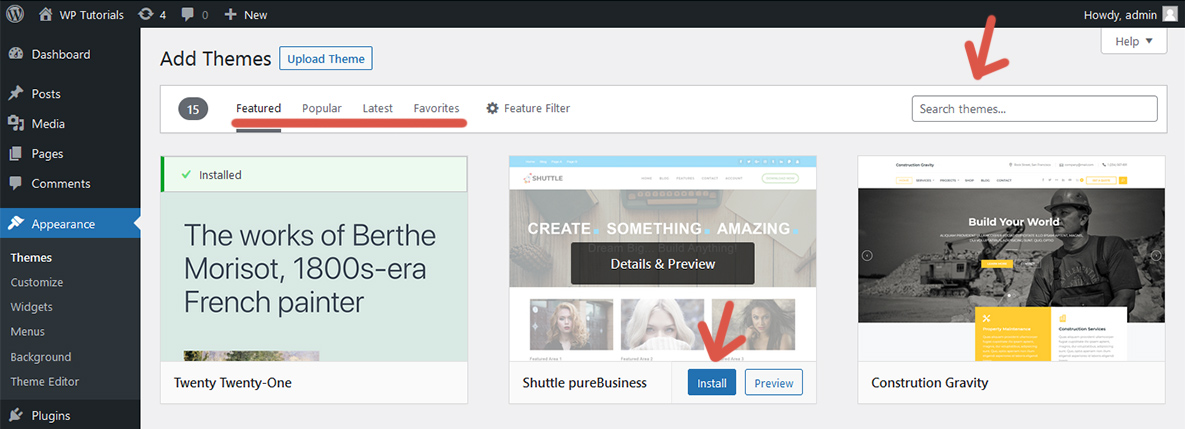Open the Constrution Gravity theme thumbnail
The height and width of the screenshot is (429, 1185).
pos(1011,258)
